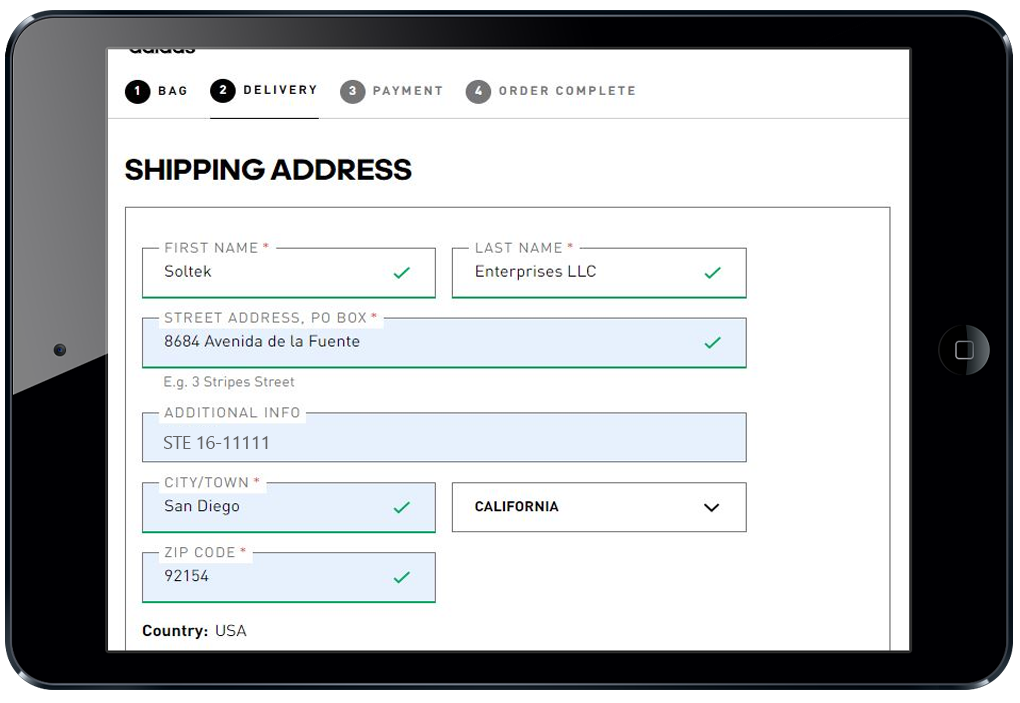
Task: Click into the Additional Info field
Action: tap(444, 442)
